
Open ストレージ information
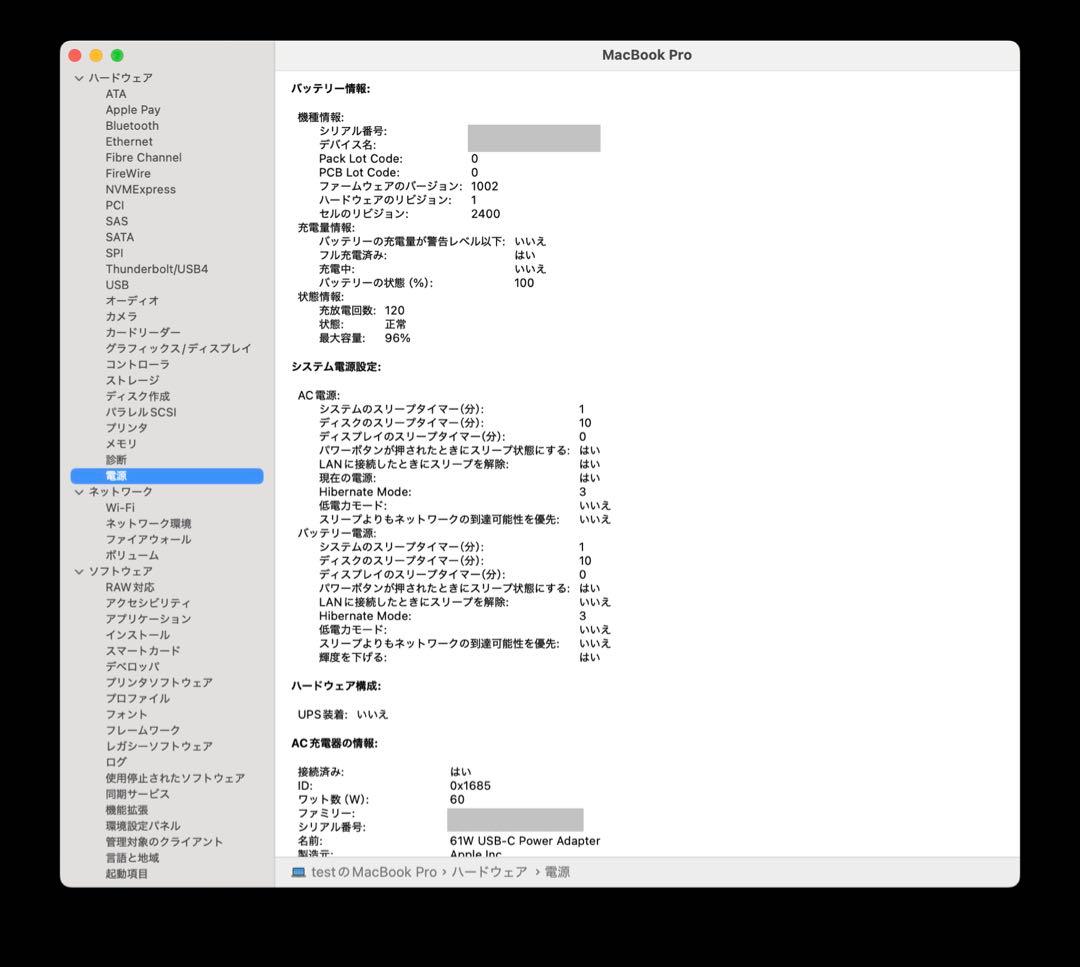point(132,379)
